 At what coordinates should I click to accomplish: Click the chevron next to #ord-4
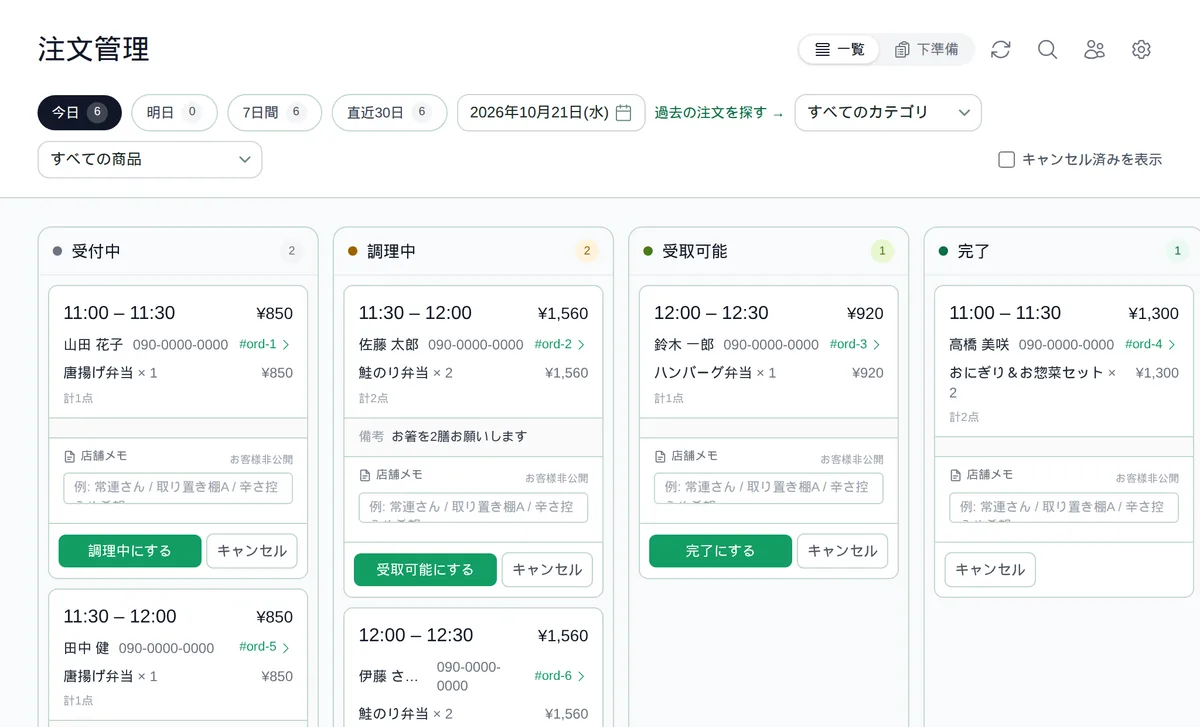(1173, 344)
